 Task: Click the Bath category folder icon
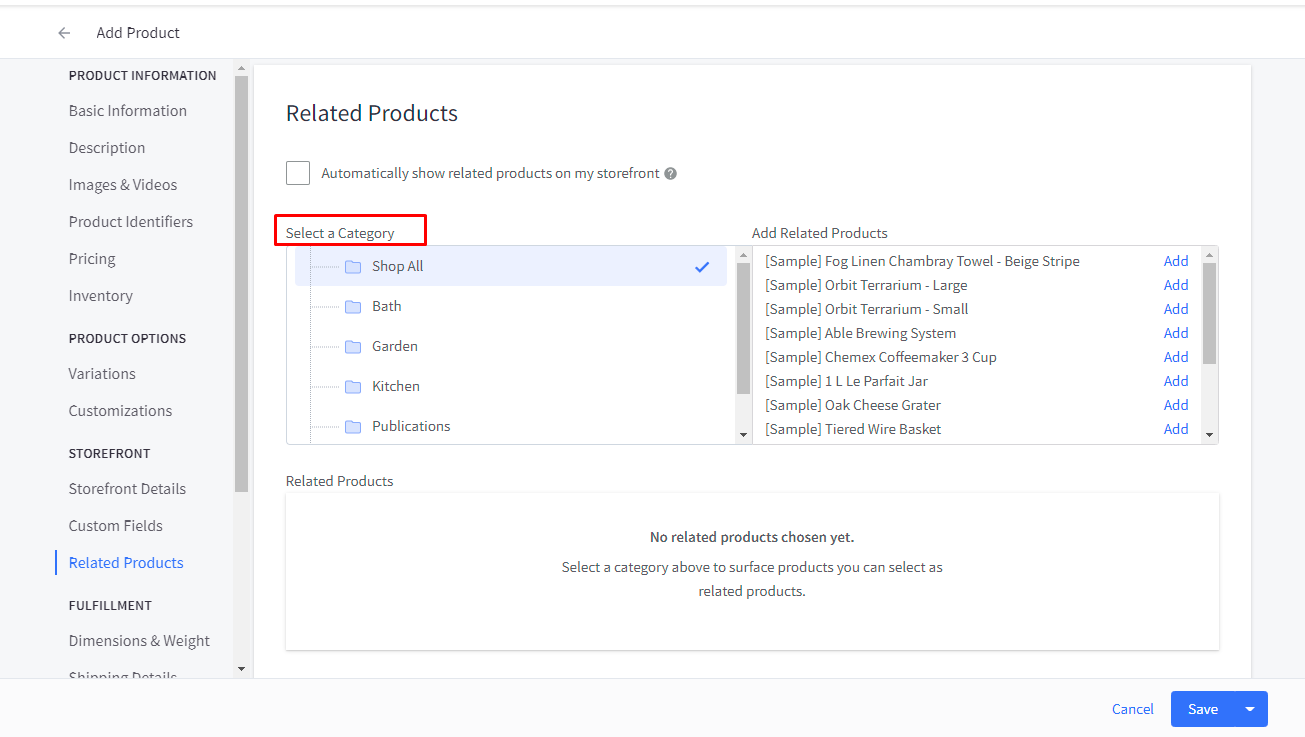click(353, 307)
